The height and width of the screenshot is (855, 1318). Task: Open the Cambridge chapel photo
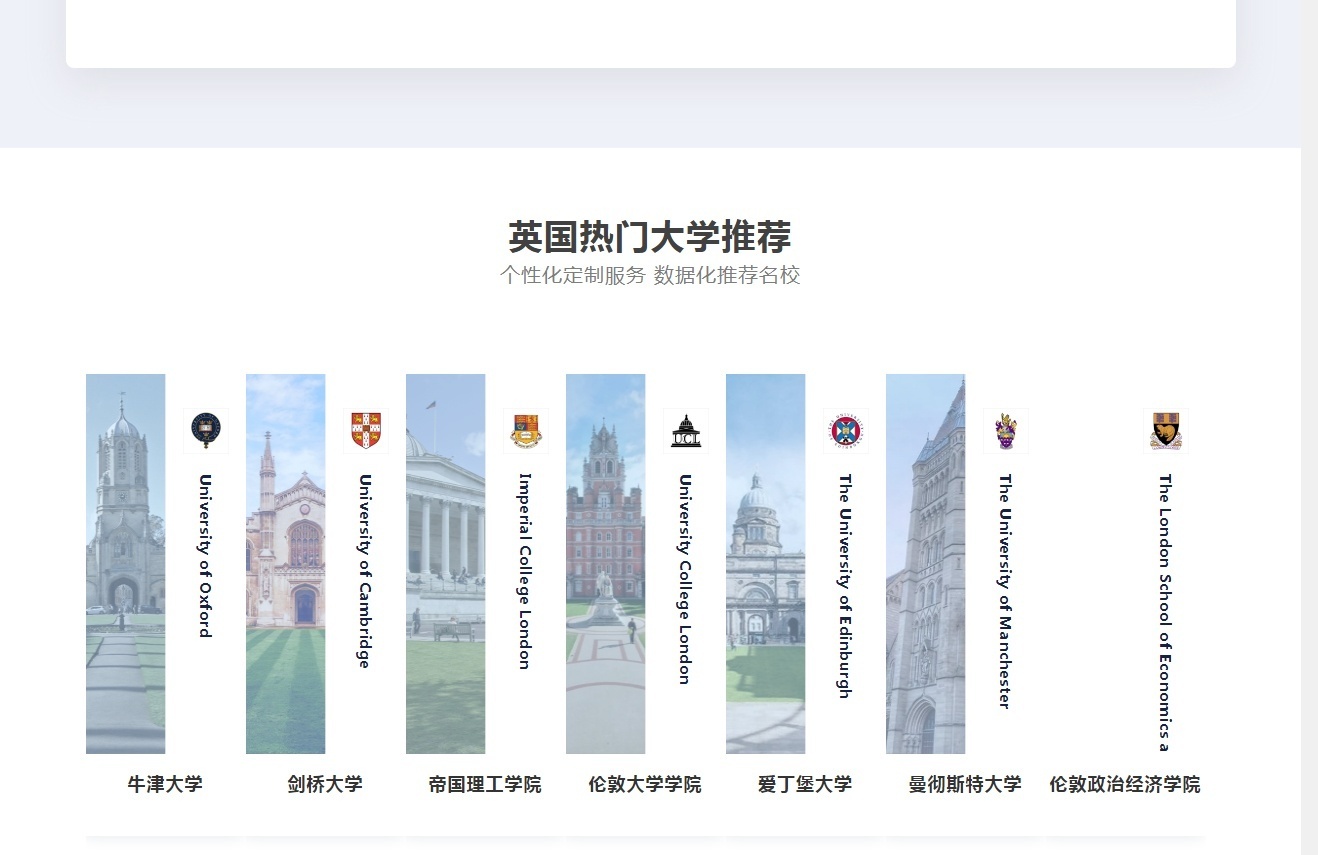point(286,564)
